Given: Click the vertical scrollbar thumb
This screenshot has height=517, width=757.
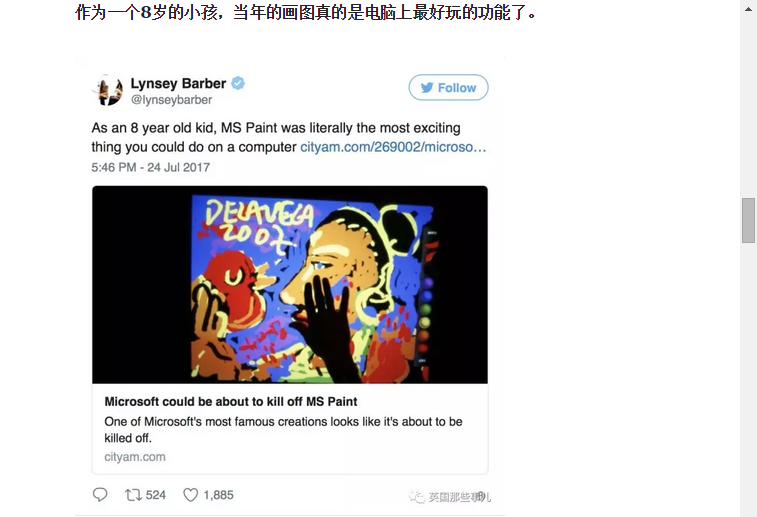Looking at the screenshot, I should [748, 220].
